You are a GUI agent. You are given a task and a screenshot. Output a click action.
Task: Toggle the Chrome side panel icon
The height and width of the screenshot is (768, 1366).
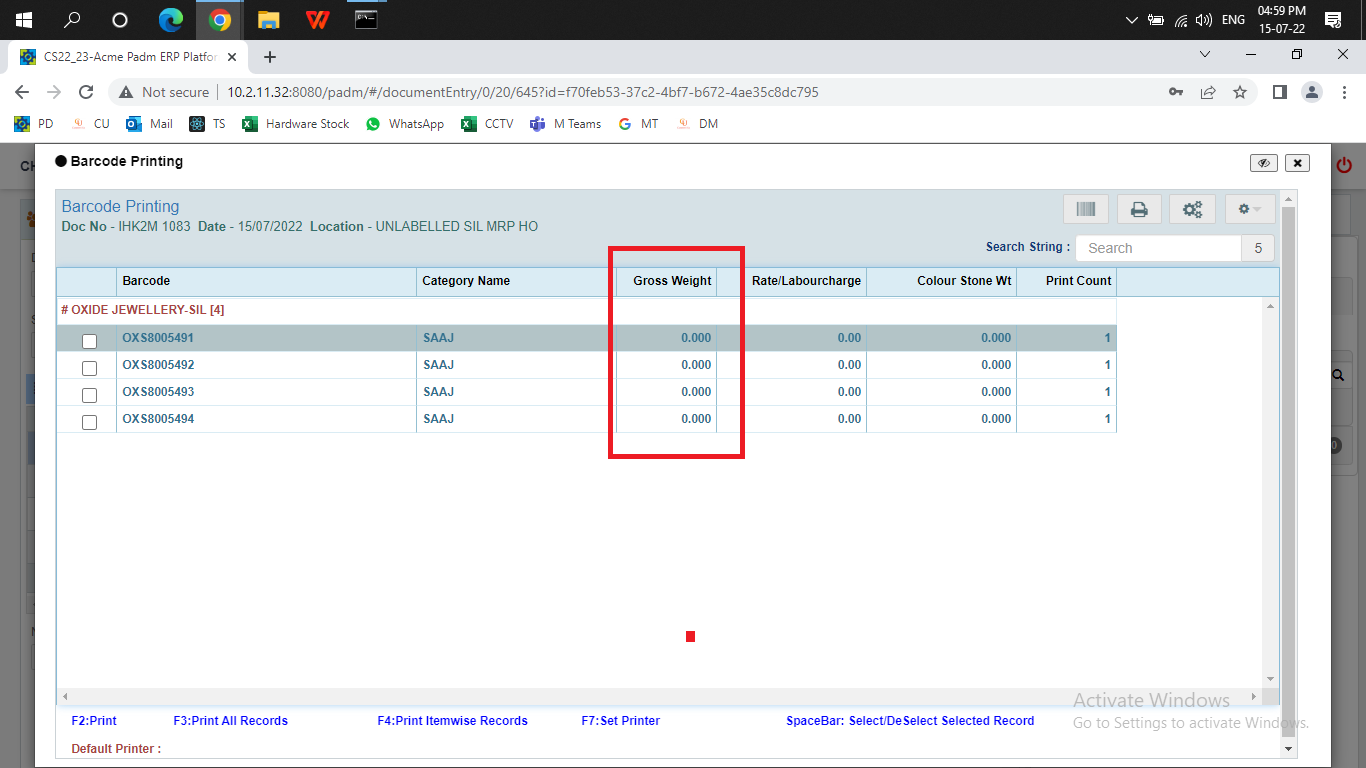(1279, 92)
